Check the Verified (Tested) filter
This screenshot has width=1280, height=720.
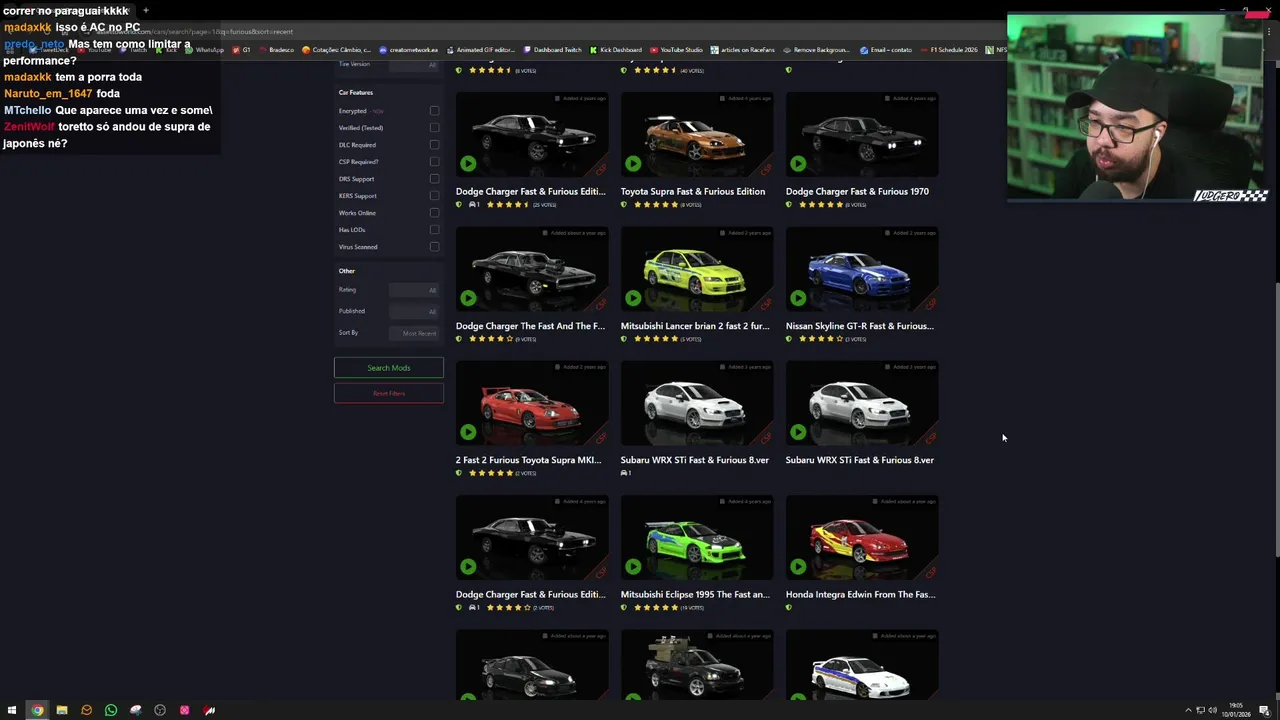(x=434, y=128)
